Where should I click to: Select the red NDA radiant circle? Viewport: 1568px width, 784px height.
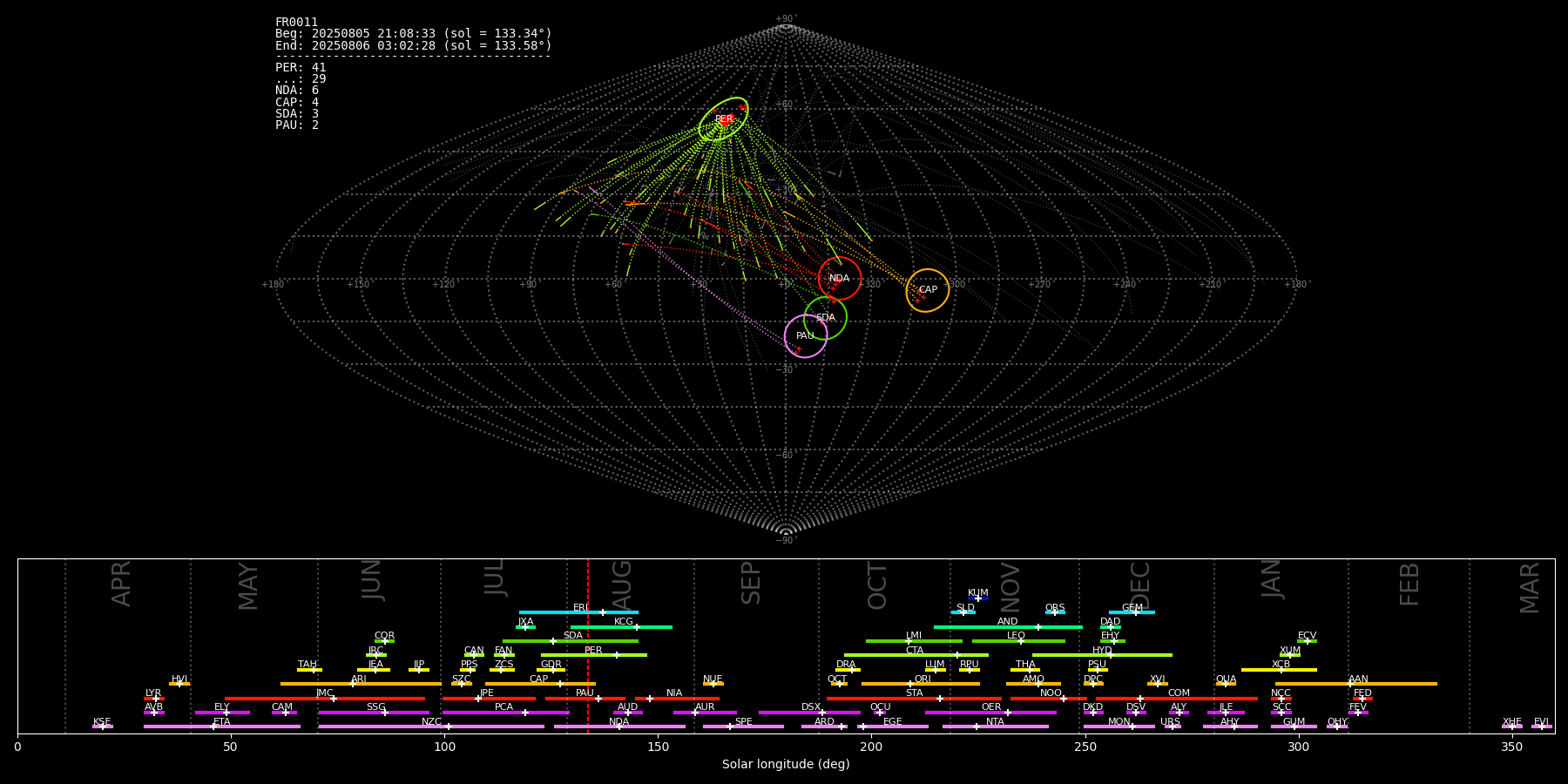click(x=840, y=279)
